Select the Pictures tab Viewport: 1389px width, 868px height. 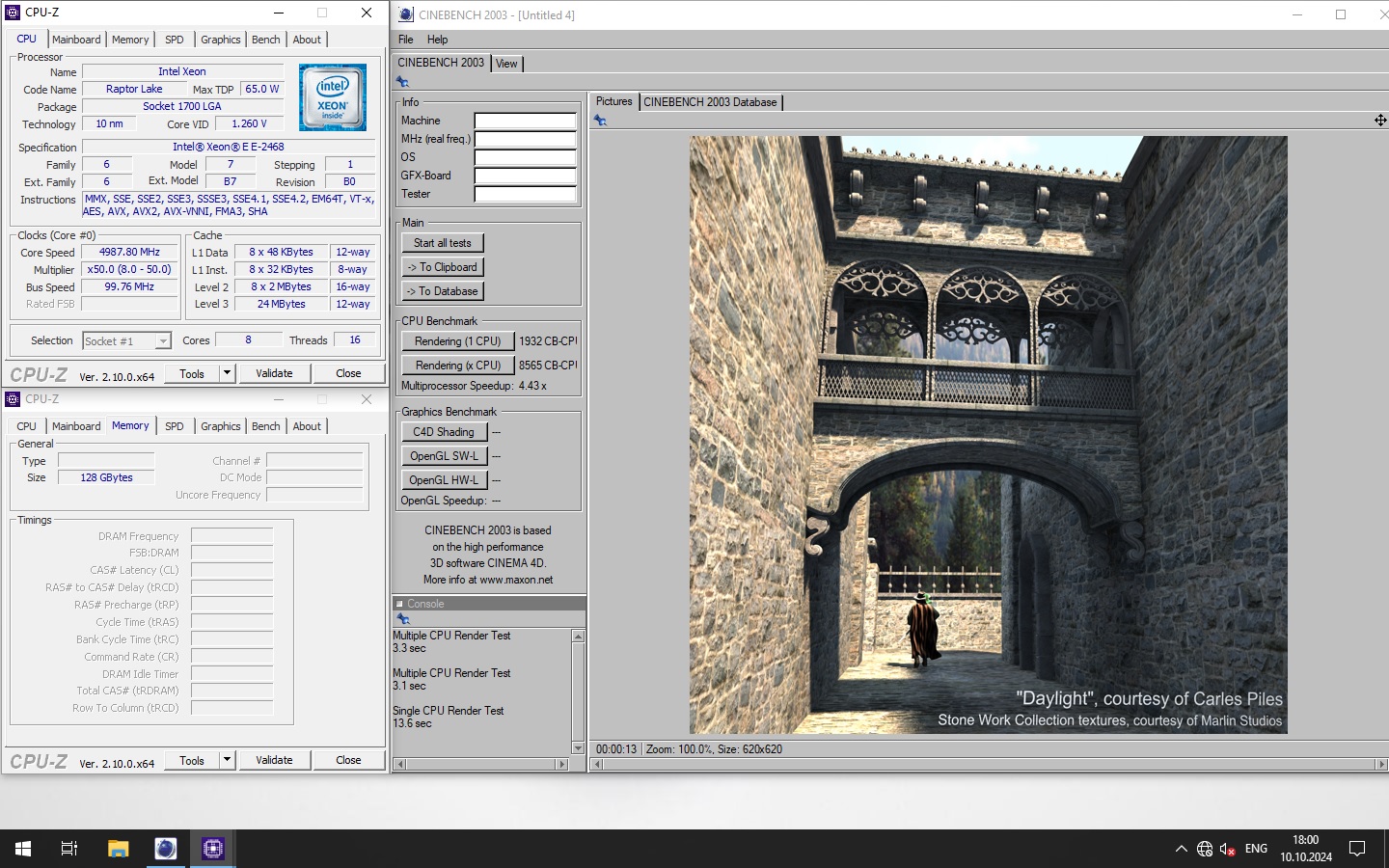point(613,101)
